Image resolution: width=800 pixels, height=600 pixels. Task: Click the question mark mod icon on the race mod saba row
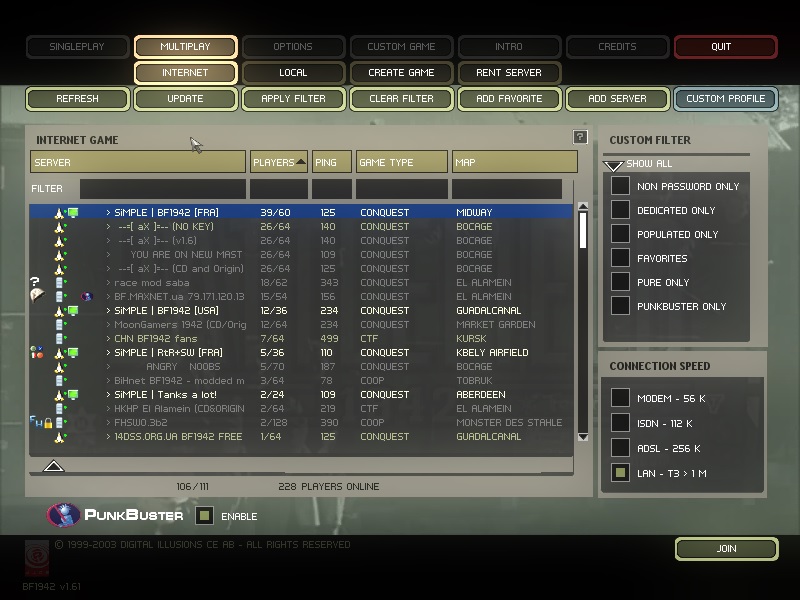tap(35, 281)
